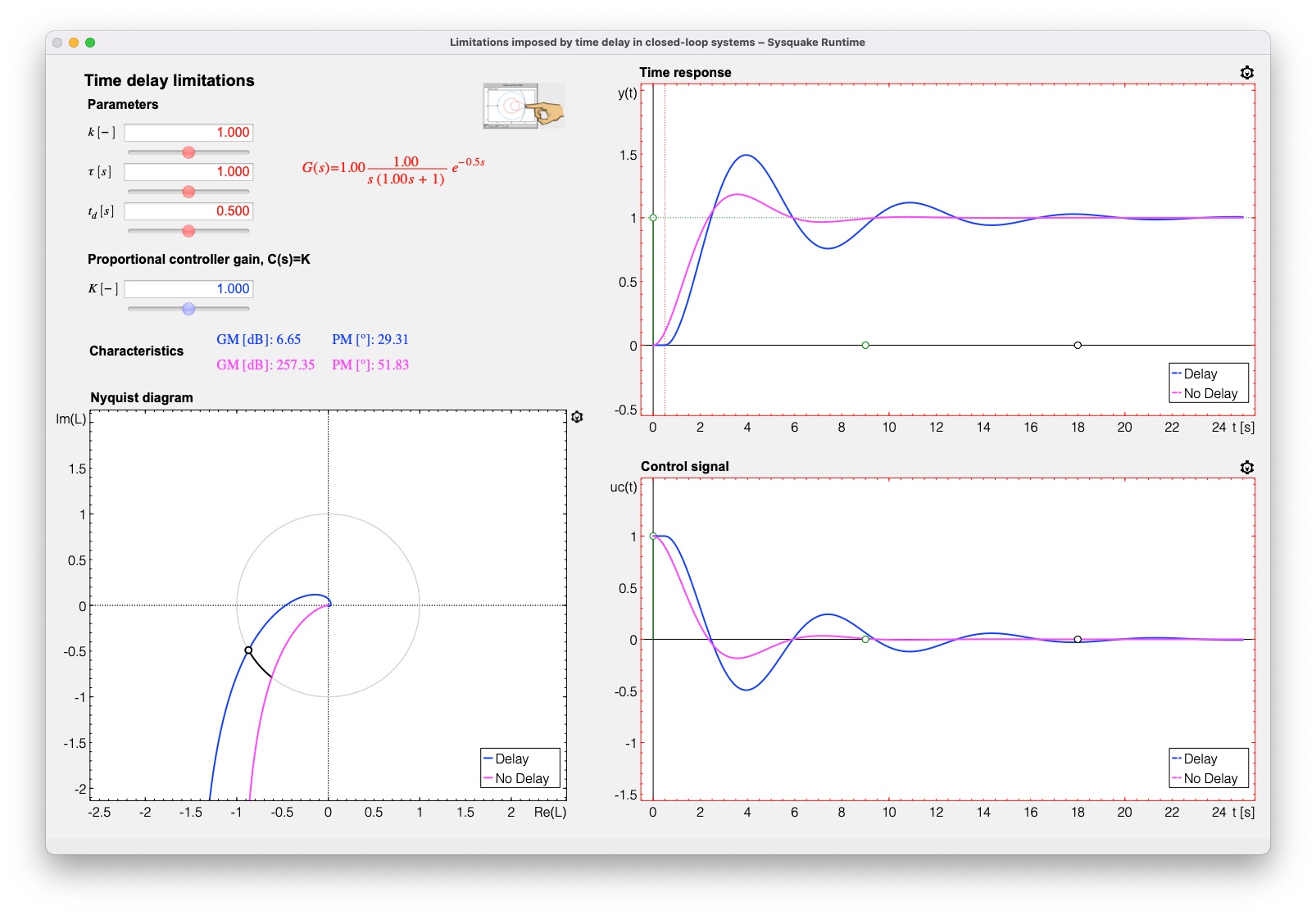Move the t_d delay slider
Image resolution: width=1316 pixels, height=915 pixels.
click(x=188, y=231)
